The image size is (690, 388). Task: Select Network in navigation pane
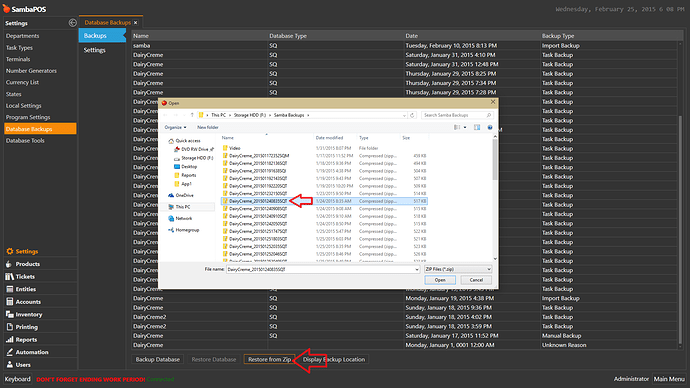pos(180,219)
